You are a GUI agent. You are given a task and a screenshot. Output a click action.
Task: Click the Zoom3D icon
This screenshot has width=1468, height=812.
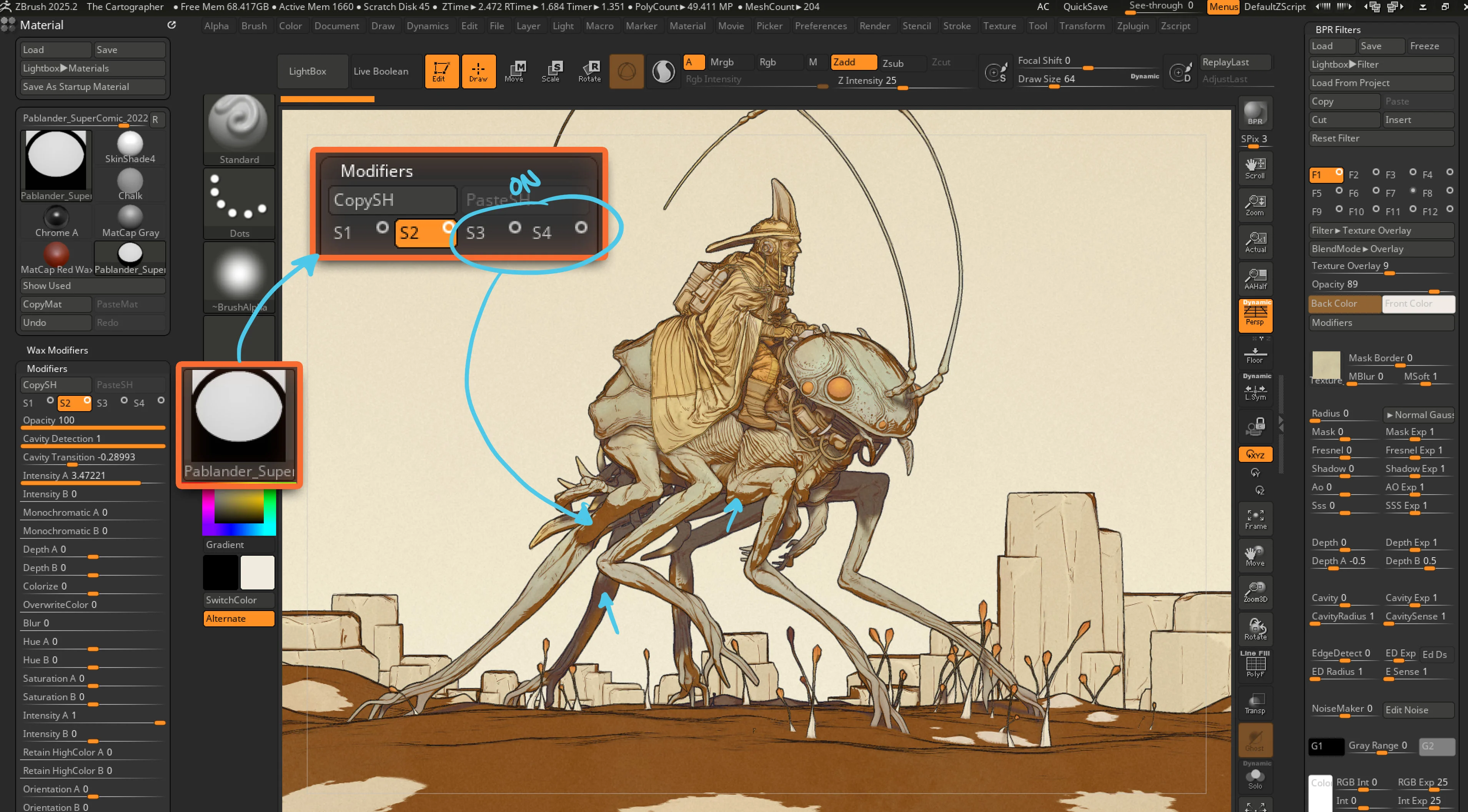[x=1255, y=592]
